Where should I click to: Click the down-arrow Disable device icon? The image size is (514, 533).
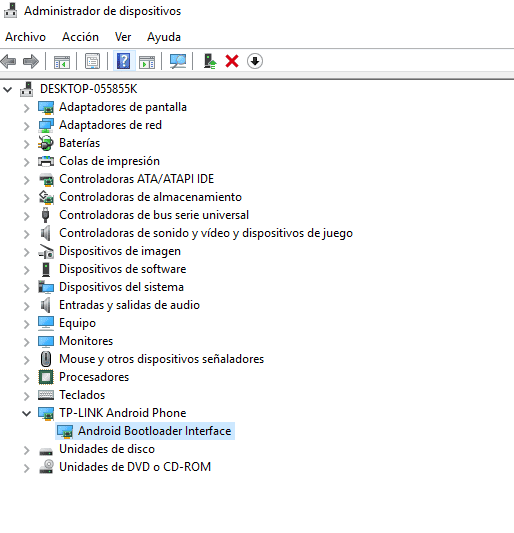(255, 62)
